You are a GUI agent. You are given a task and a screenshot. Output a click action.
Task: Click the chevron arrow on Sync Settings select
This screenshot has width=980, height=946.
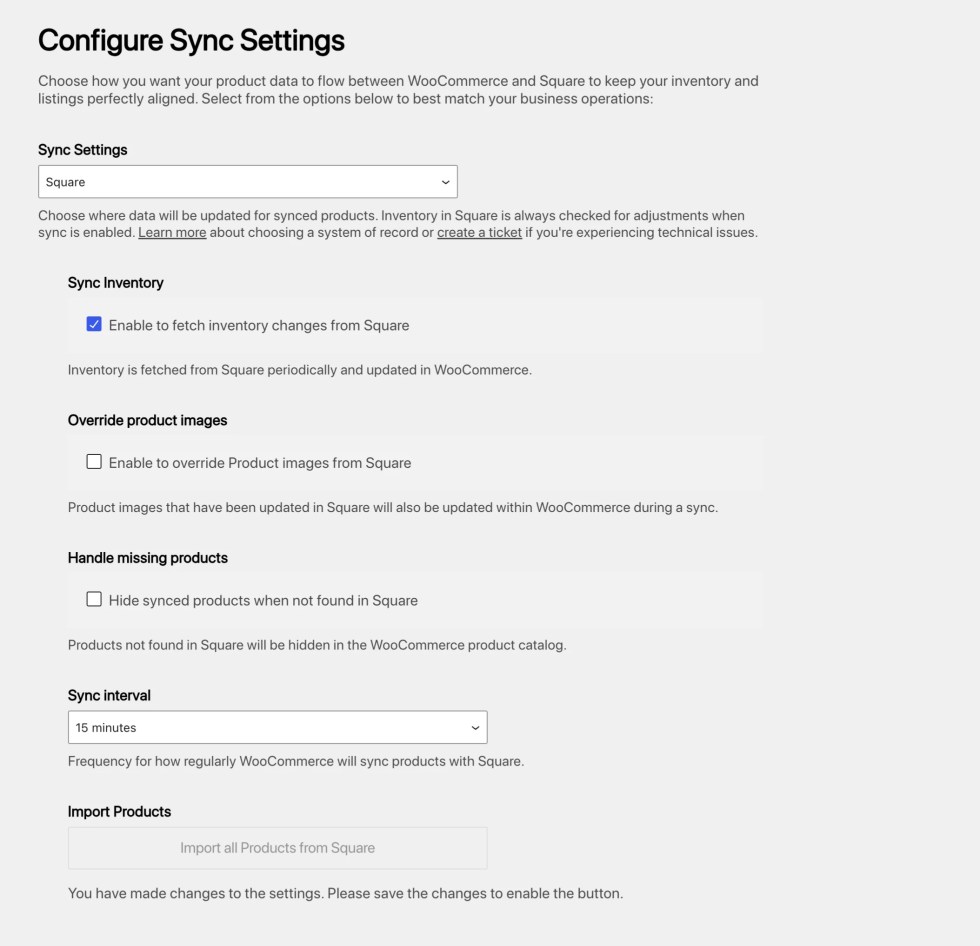445,182
